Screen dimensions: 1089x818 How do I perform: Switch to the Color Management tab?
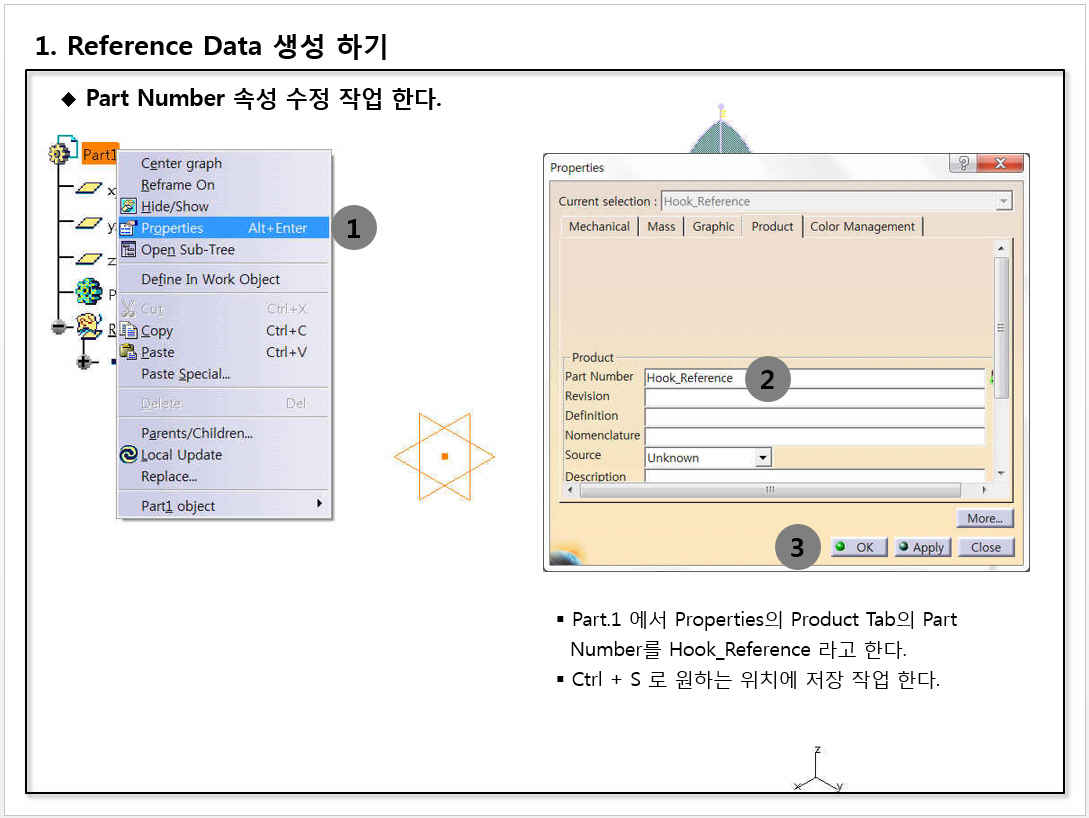pyautogui.click(x=862, y=227)
